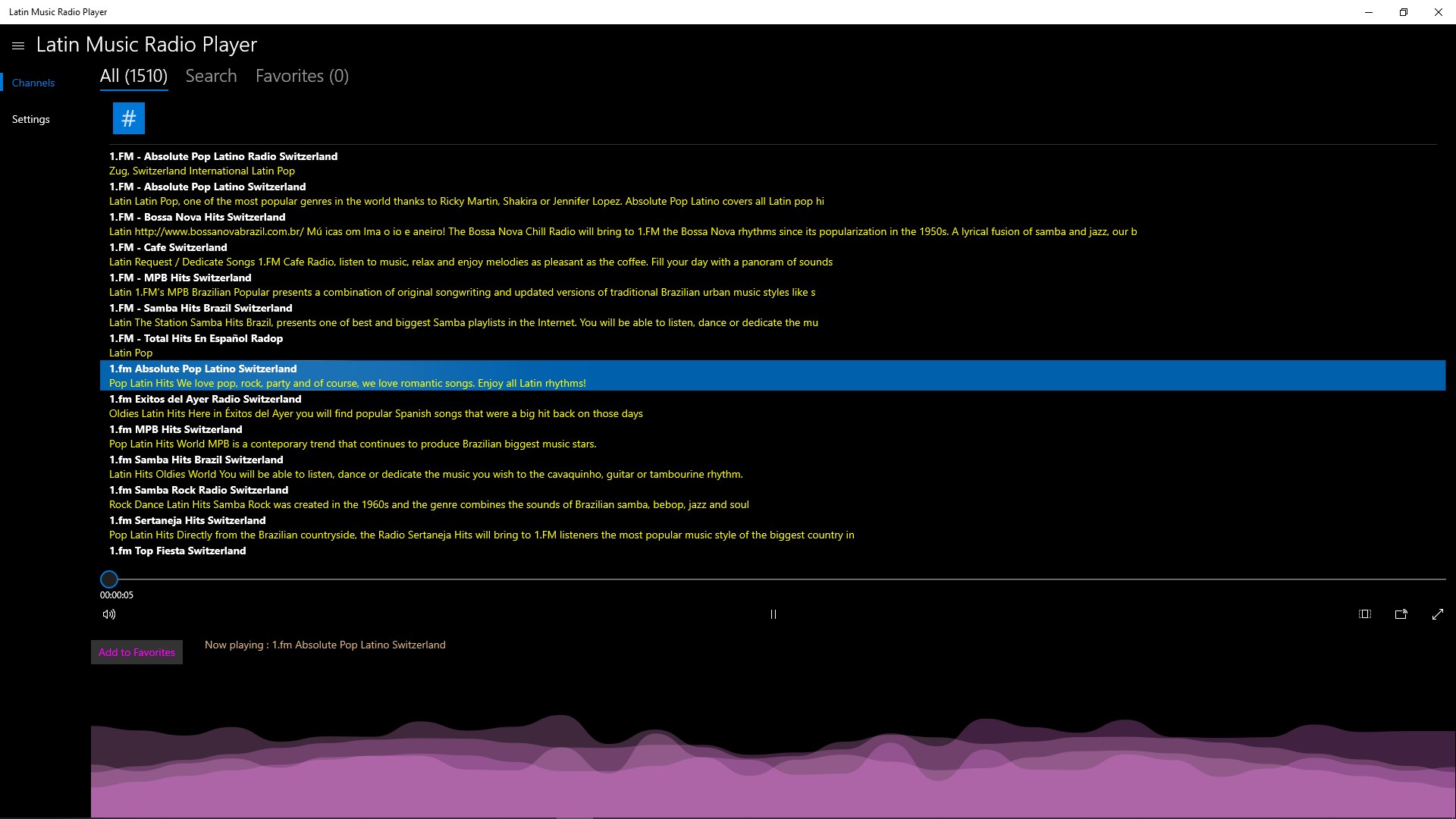
Task: Cast playback to another device
Action: pos(1401,614)
